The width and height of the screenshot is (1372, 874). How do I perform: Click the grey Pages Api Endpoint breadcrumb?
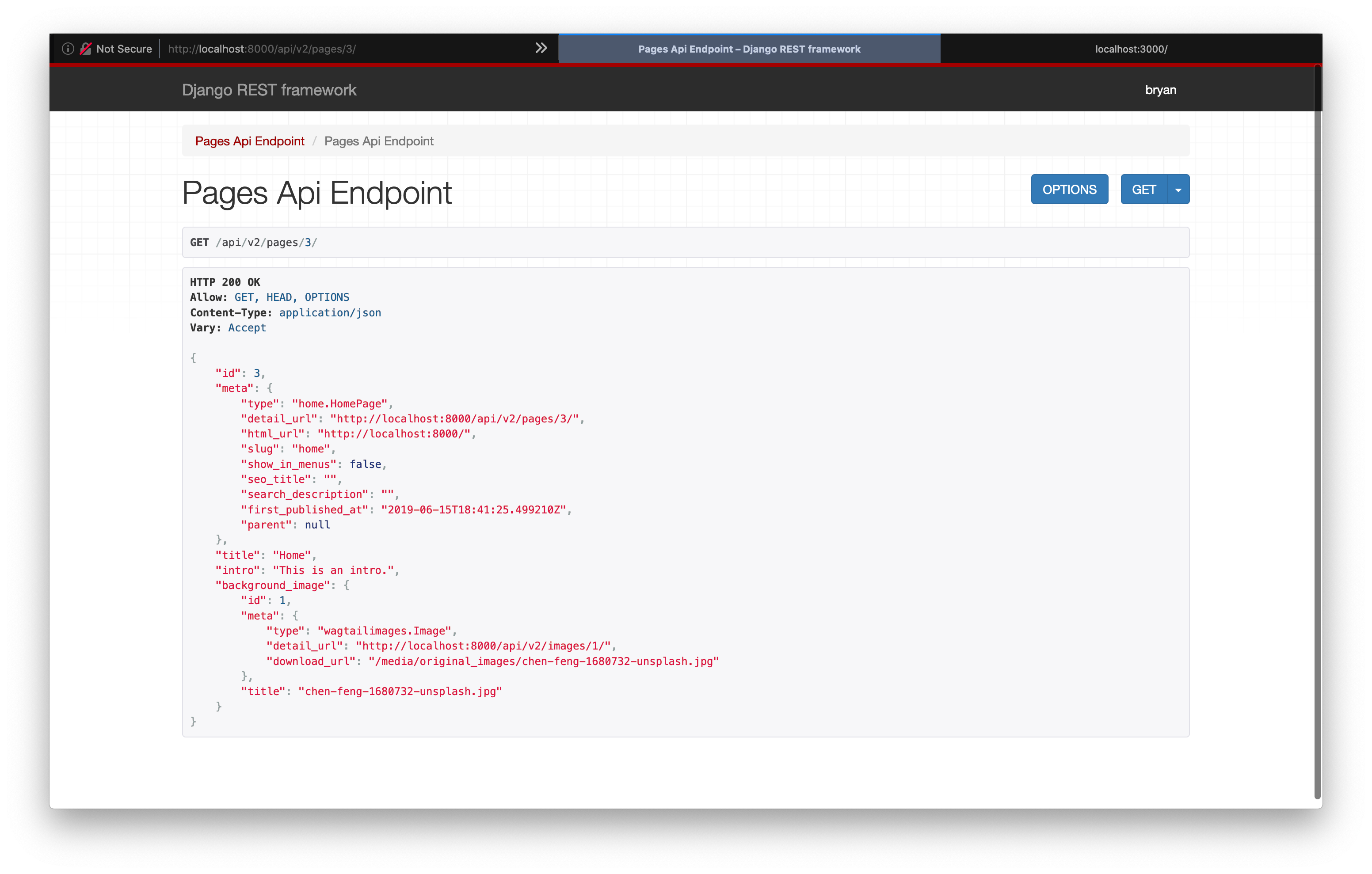click(x=379, y=141)
